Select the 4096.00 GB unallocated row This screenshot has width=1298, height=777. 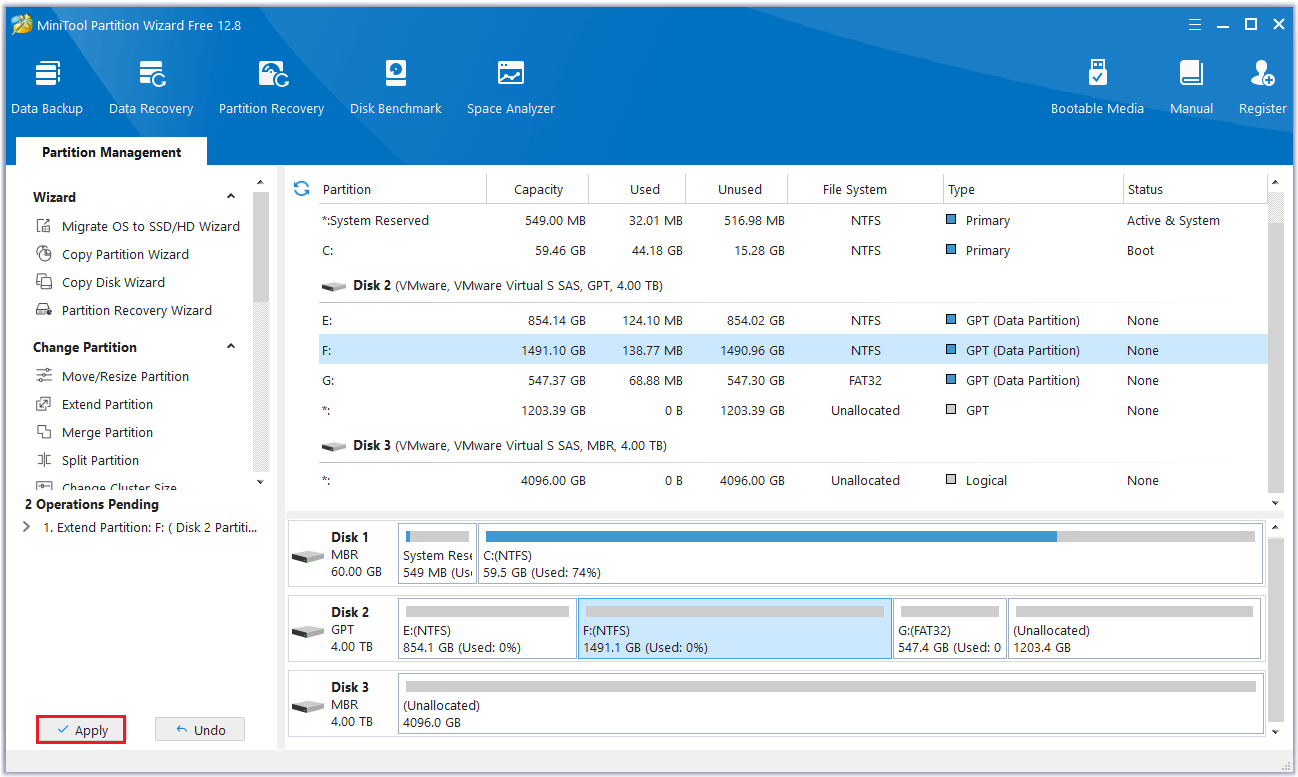click(792, 480)
